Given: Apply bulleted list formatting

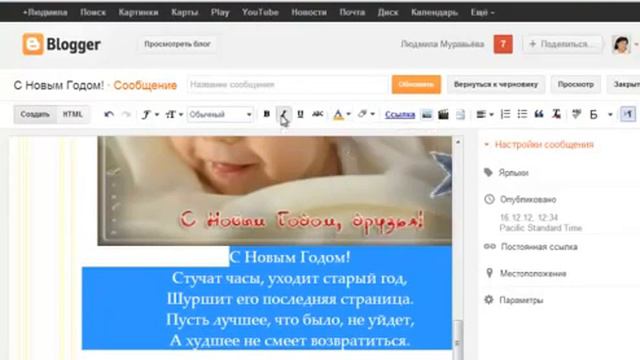Looking at the screenshot, I should pos(522,114).
